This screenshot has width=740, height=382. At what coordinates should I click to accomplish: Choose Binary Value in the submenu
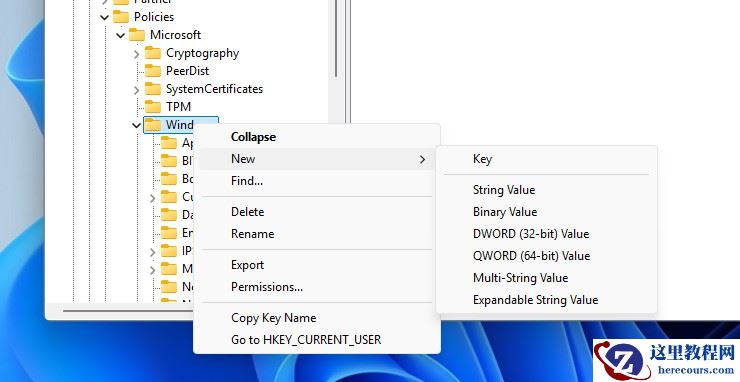point(546,212)
